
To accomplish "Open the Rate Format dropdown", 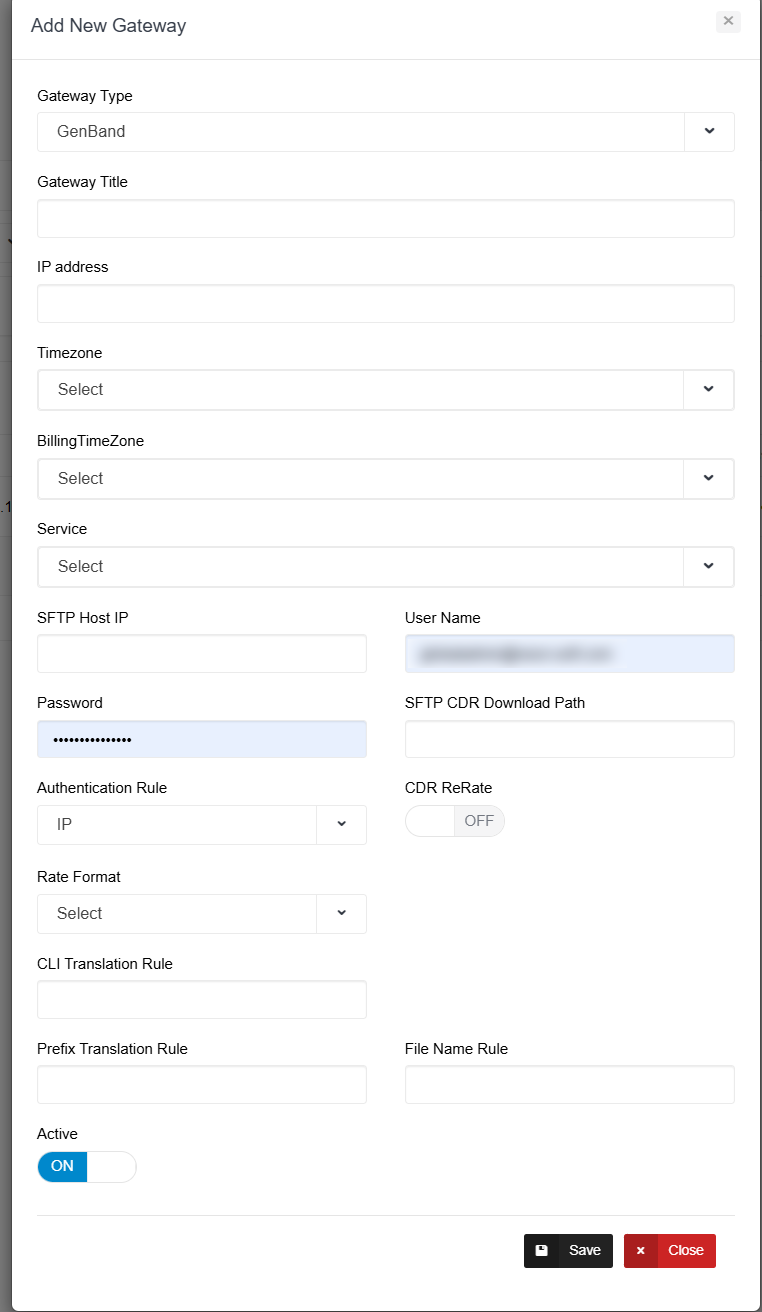I will (x=341, y=913).
